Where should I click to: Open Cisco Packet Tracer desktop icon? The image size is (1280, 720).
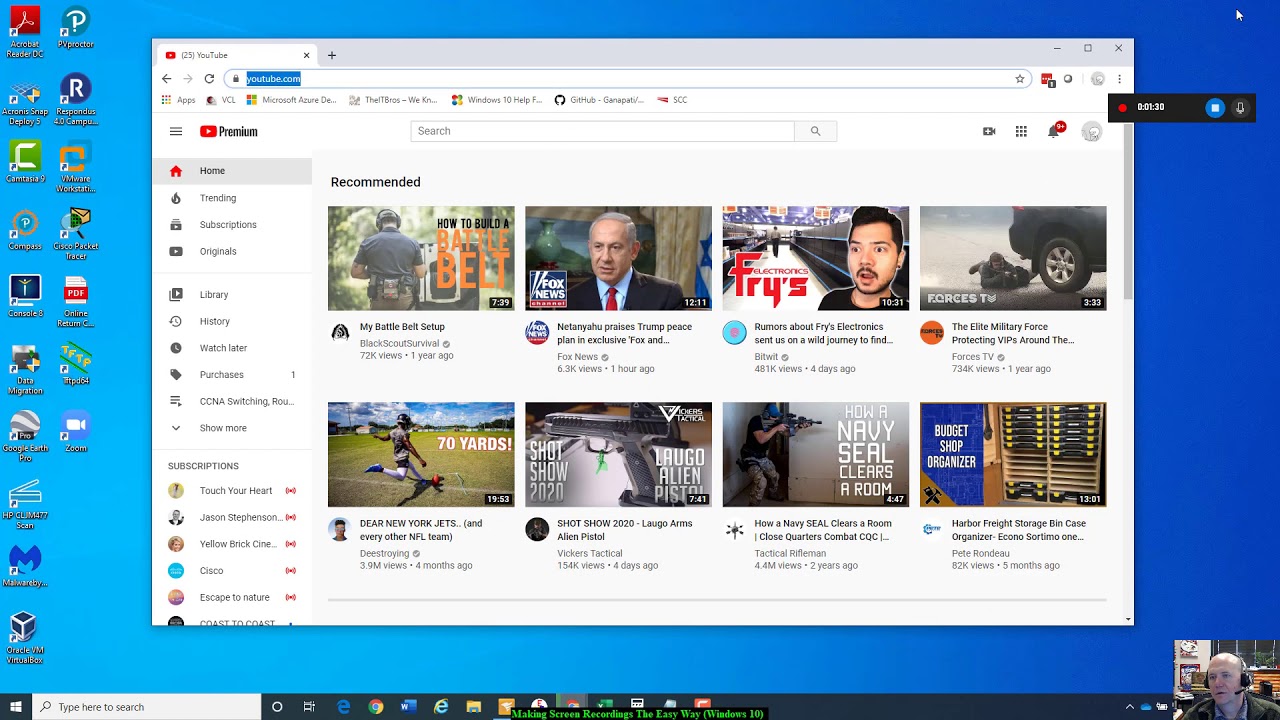point(75,235)
